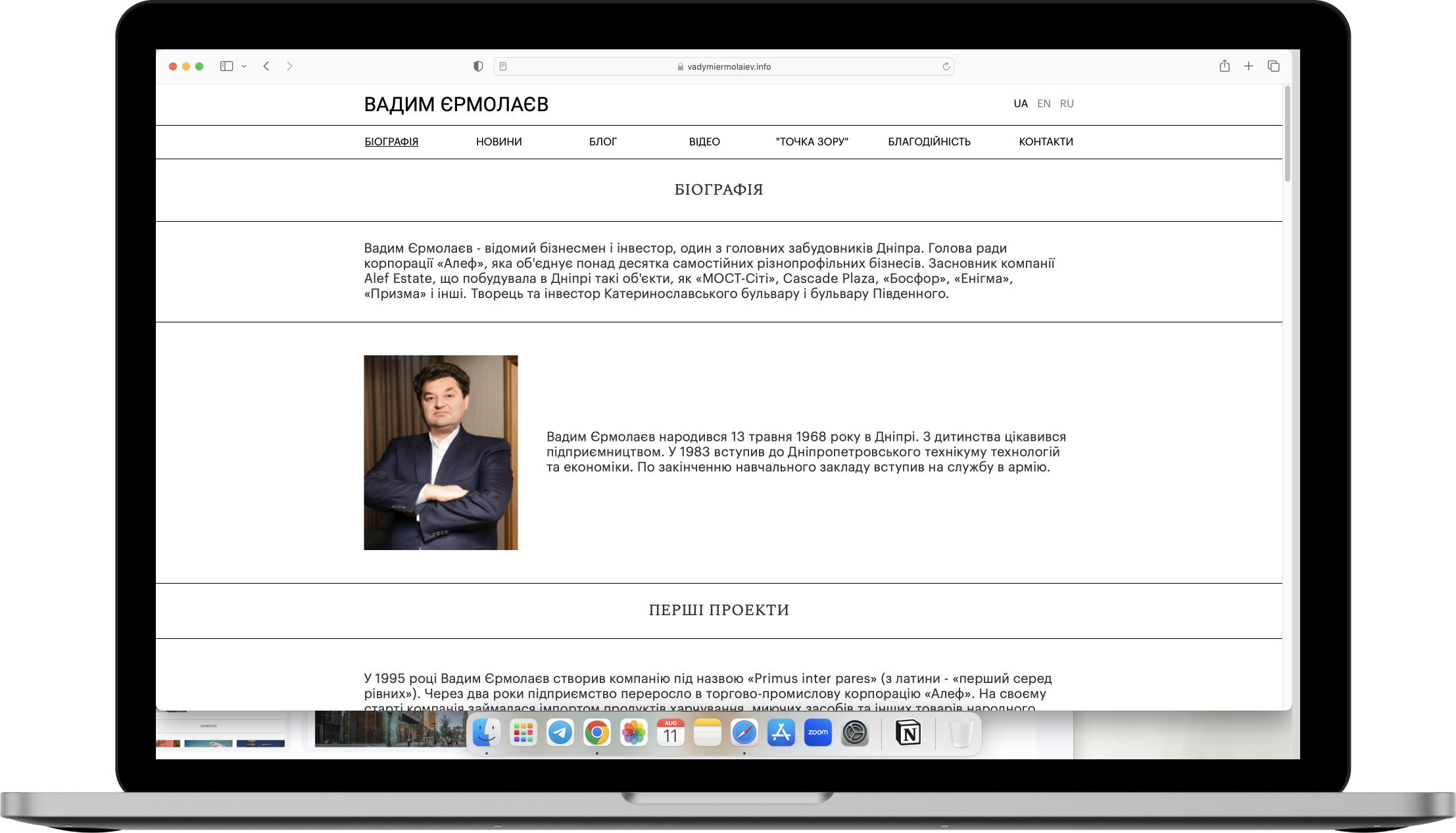Viewport: 1456px width, 833px height.
Task: Navigate to the КОНТАКТИ page
Action: tap(1046, 141)
